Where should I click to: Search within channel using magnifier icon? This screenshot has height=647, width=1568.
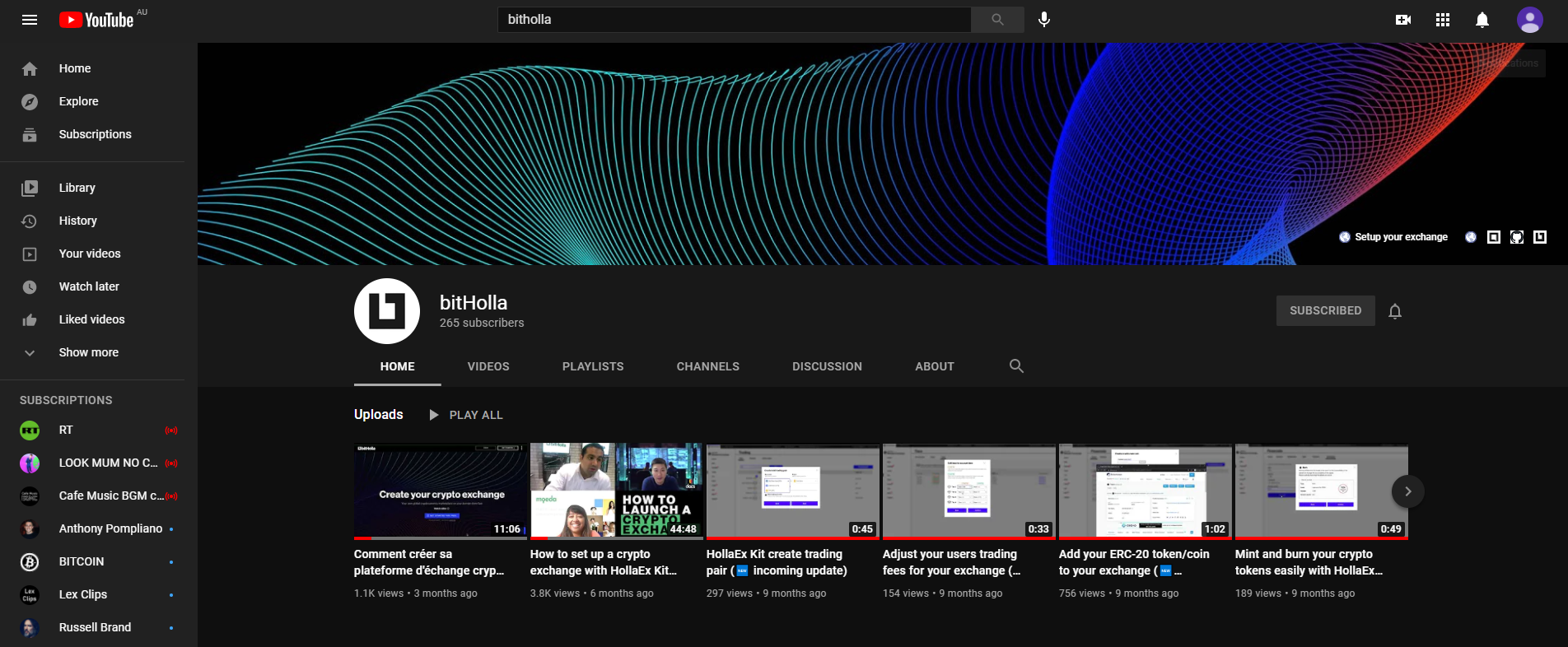[1017, 366]
